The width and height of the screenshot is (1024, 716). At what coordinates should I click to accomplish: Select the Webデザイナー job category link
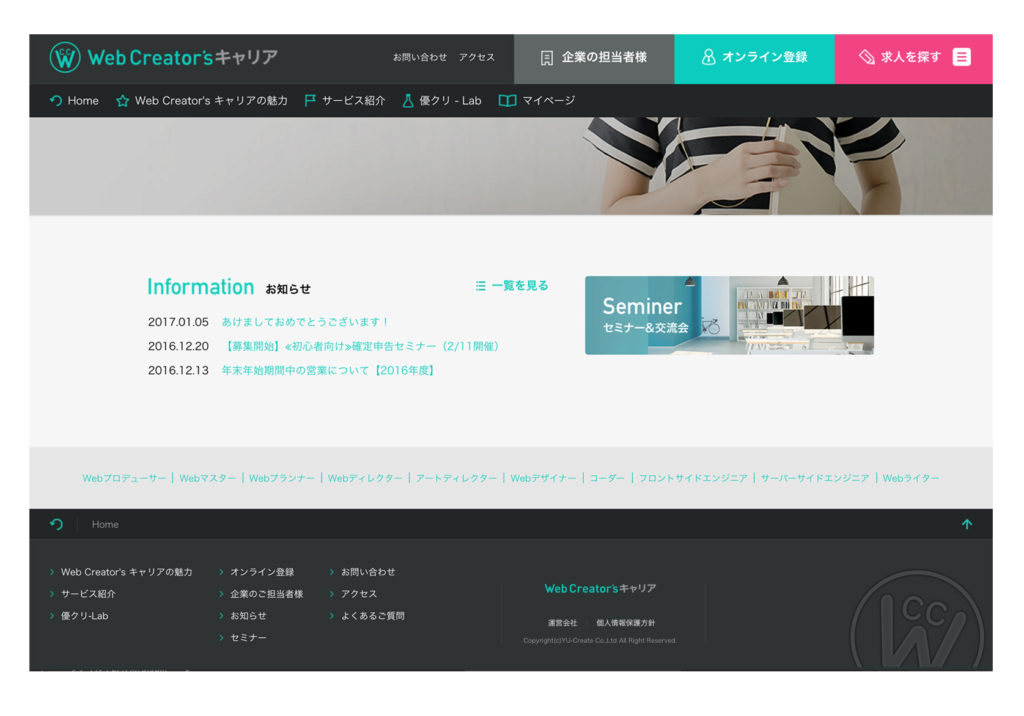[543, 479]
